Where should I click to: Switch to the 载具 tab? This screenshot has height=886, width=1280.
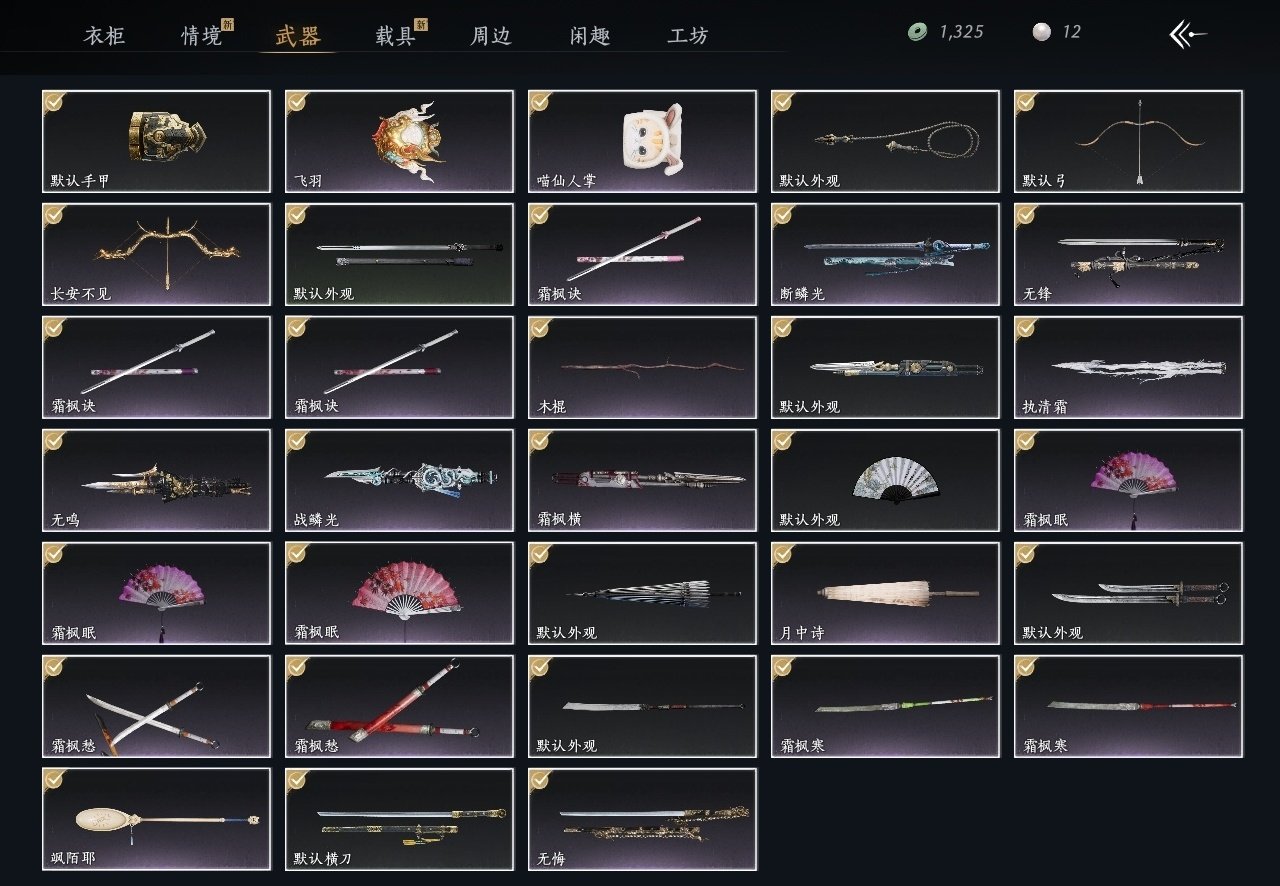coord(396,36)
